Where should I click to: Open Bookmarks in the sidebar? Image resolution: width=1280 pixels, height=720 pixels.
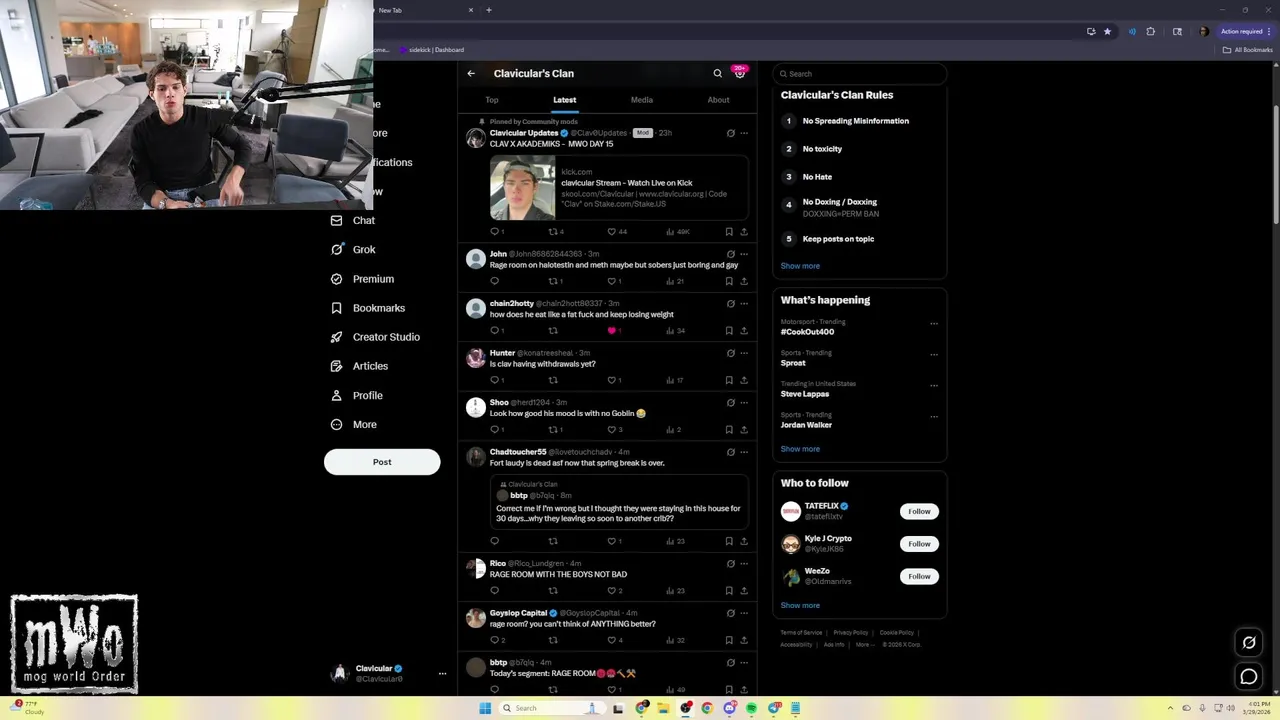point(367,308)
